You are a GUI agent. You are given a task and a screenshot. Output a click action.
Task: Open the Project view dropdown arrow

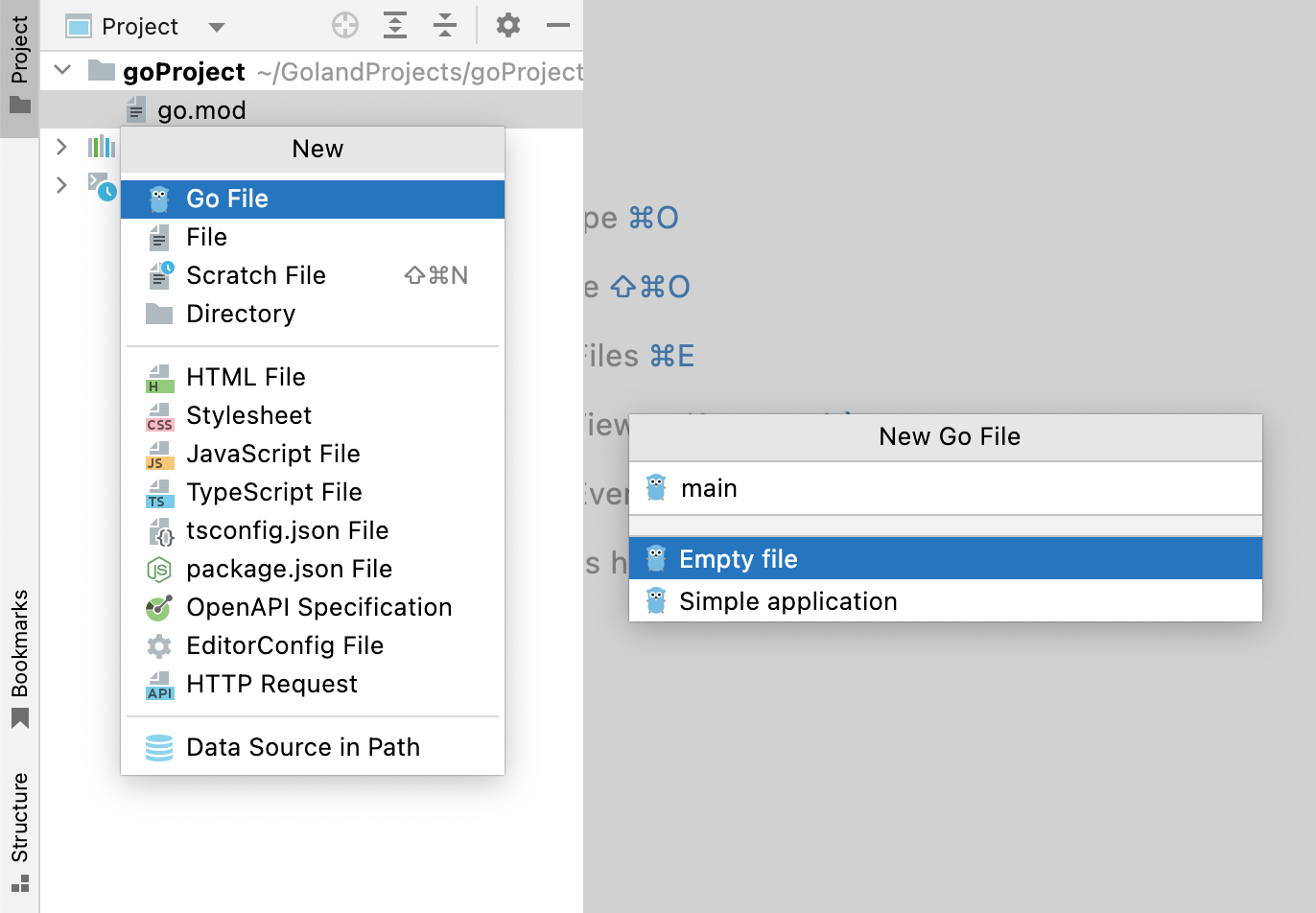point(217,27)
